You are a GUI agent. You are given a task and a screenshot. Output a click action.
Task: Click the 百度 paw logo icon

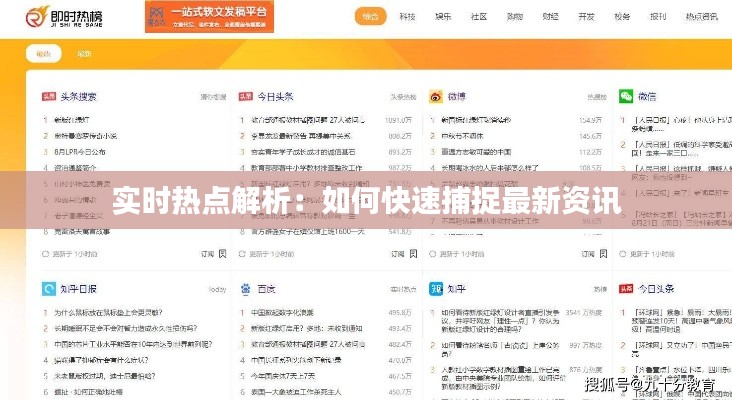tap(246, 289)
